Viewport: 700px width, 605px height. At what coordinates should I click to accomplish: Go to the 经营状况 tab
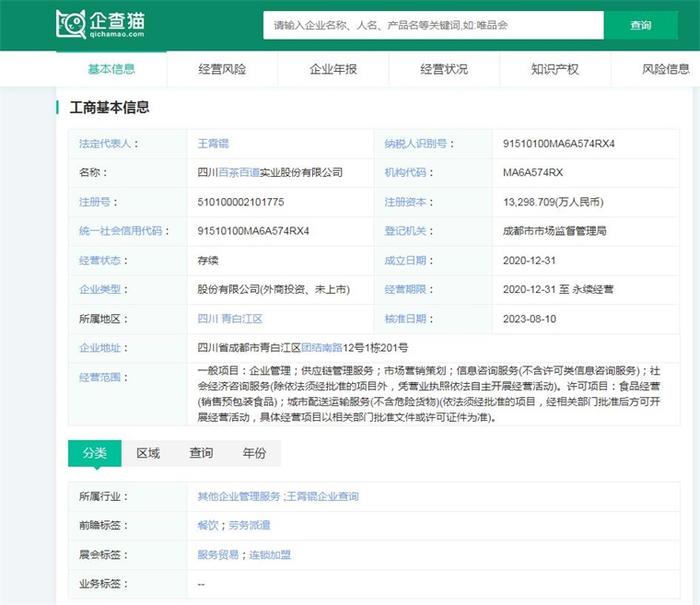click(444, 69)
